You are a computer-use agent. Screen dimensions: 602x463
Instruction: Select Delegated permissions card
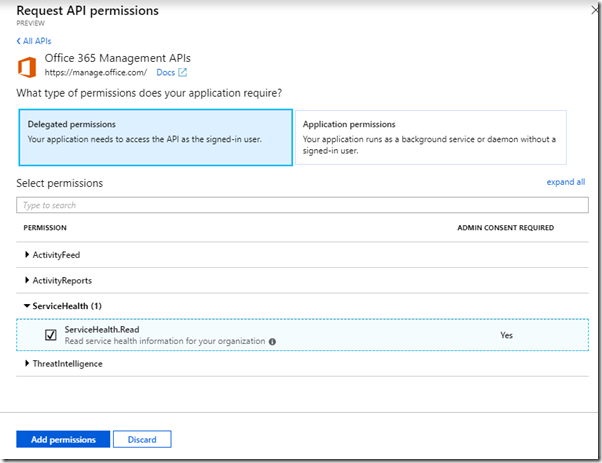(155, 137)
